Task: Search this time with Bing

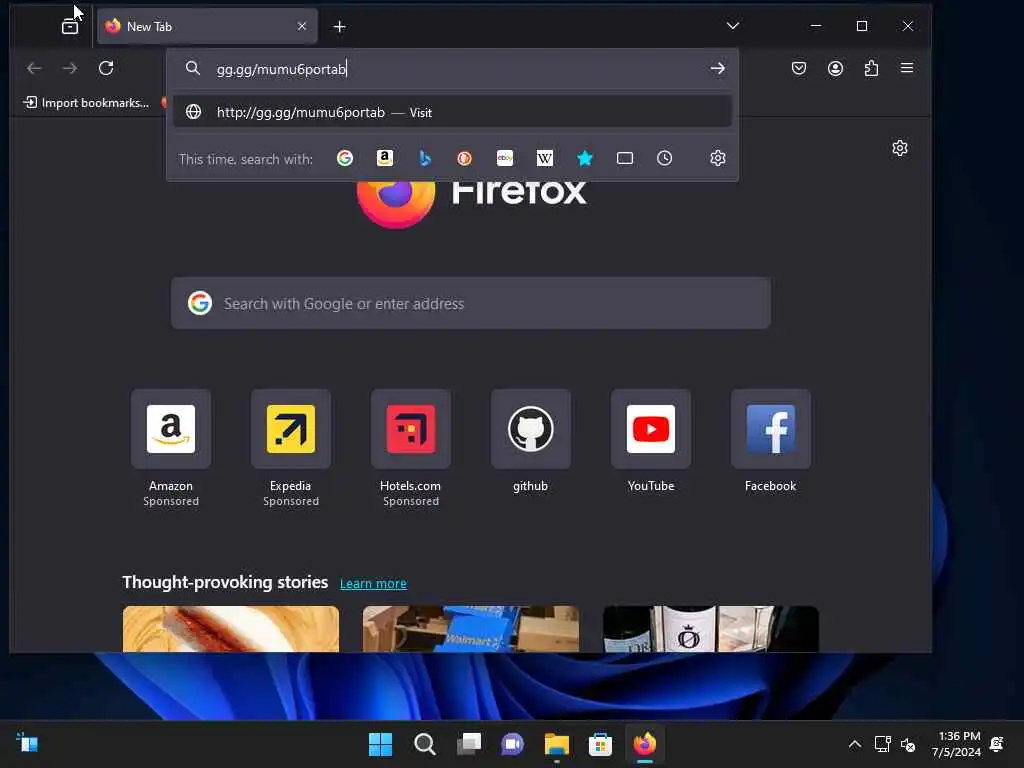Action: pos(424,158)
